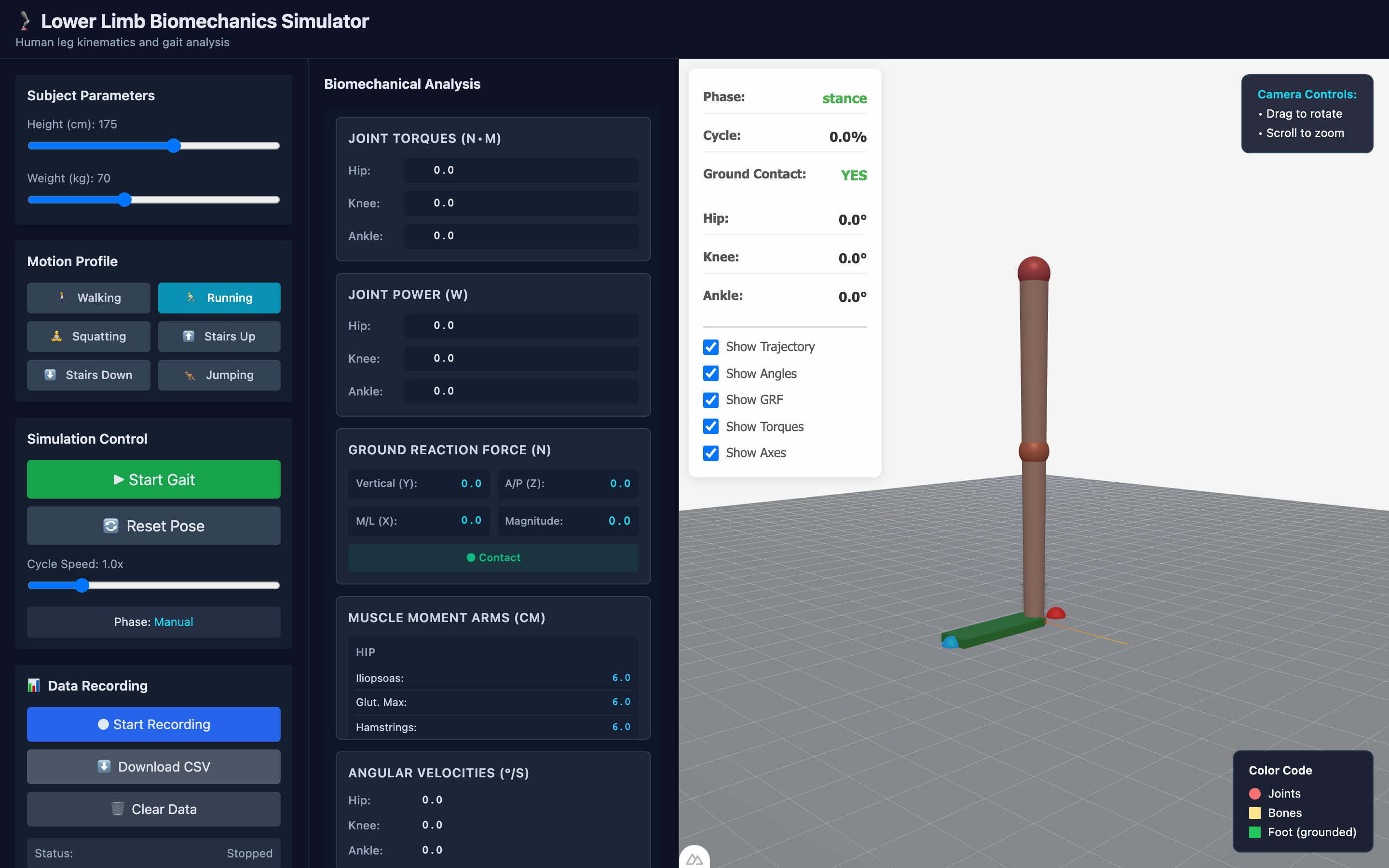Click the Weight slider handle
The width and height of the screenshot is (1389, 868).
coord(124,200)
